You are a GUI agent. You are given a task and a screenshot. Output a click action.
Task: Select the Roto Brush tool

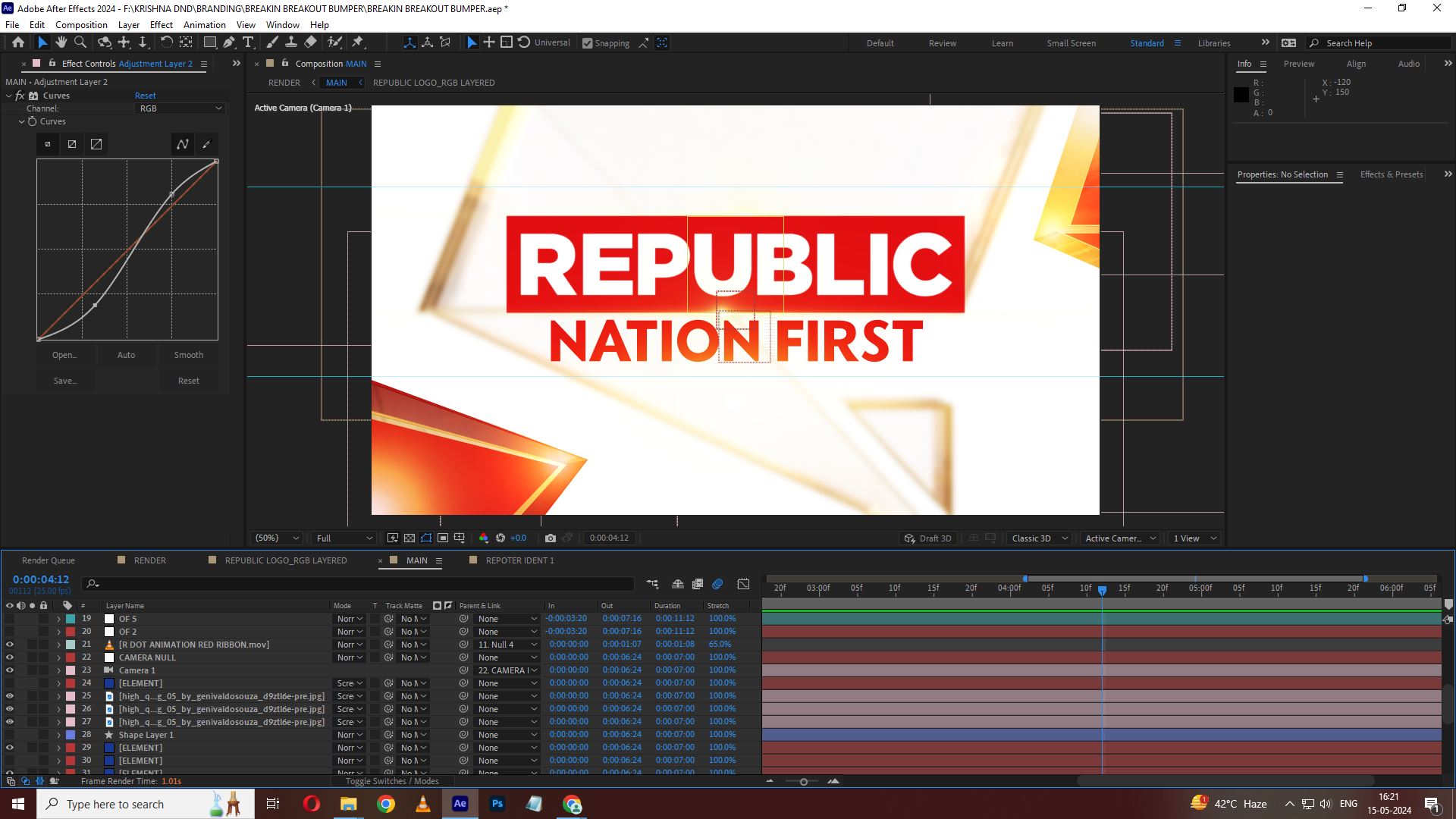(x=334, y=42)
